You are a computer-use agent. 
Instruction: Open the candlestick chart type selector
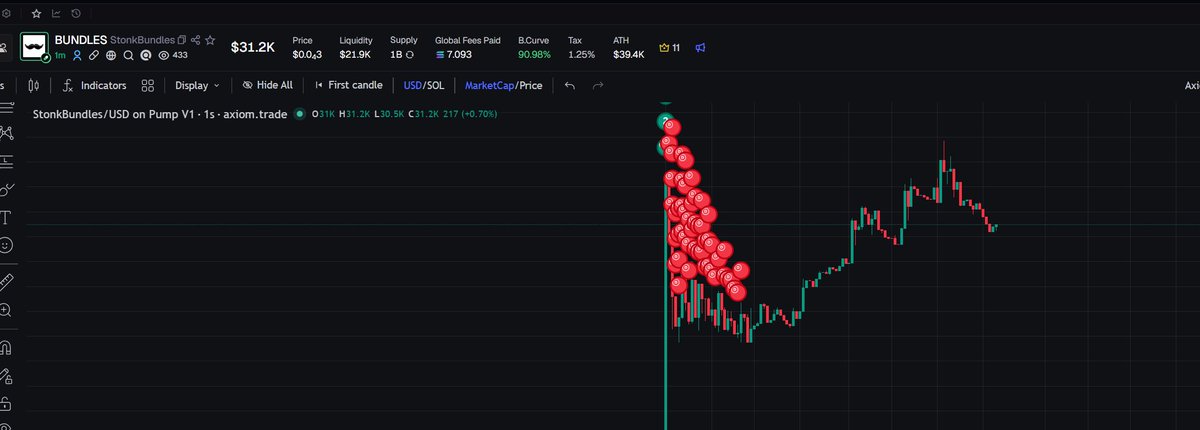click(33, 85)
